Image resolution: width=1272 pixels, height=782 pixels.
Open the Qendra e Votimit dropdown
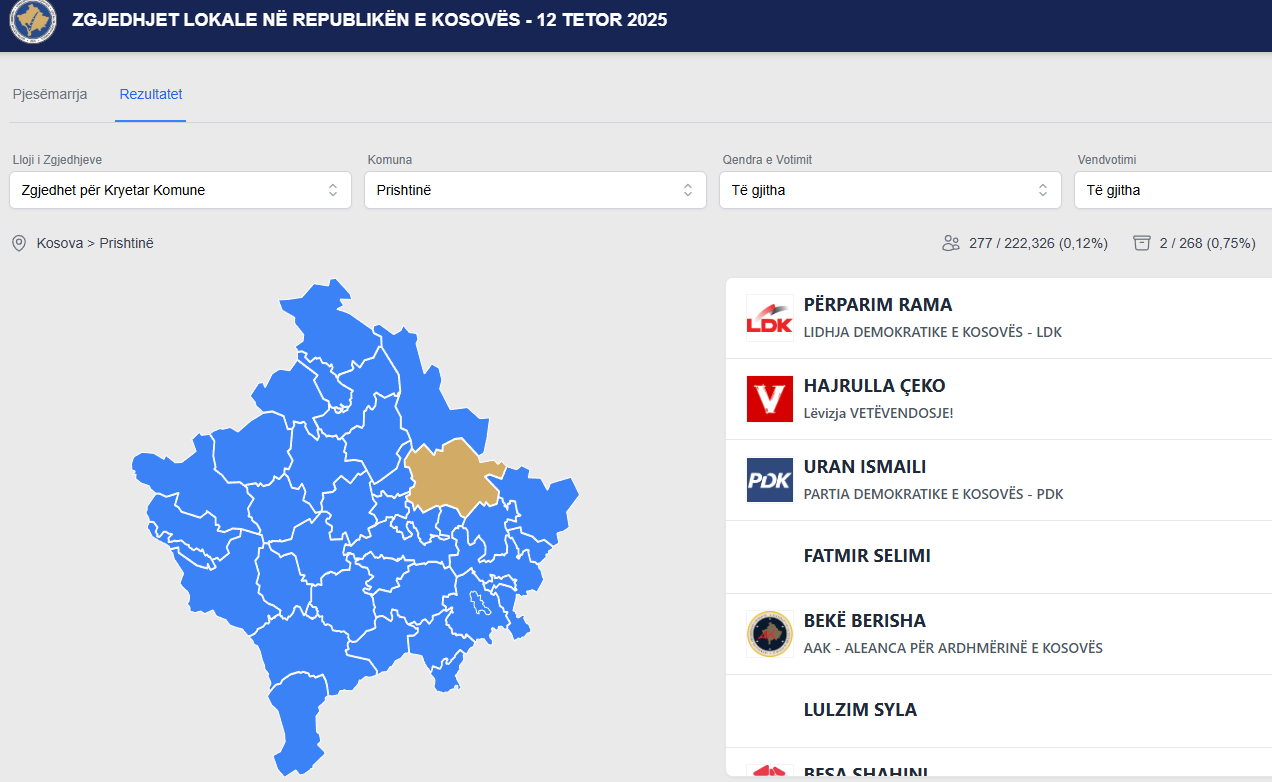click(x=890, y=190)
